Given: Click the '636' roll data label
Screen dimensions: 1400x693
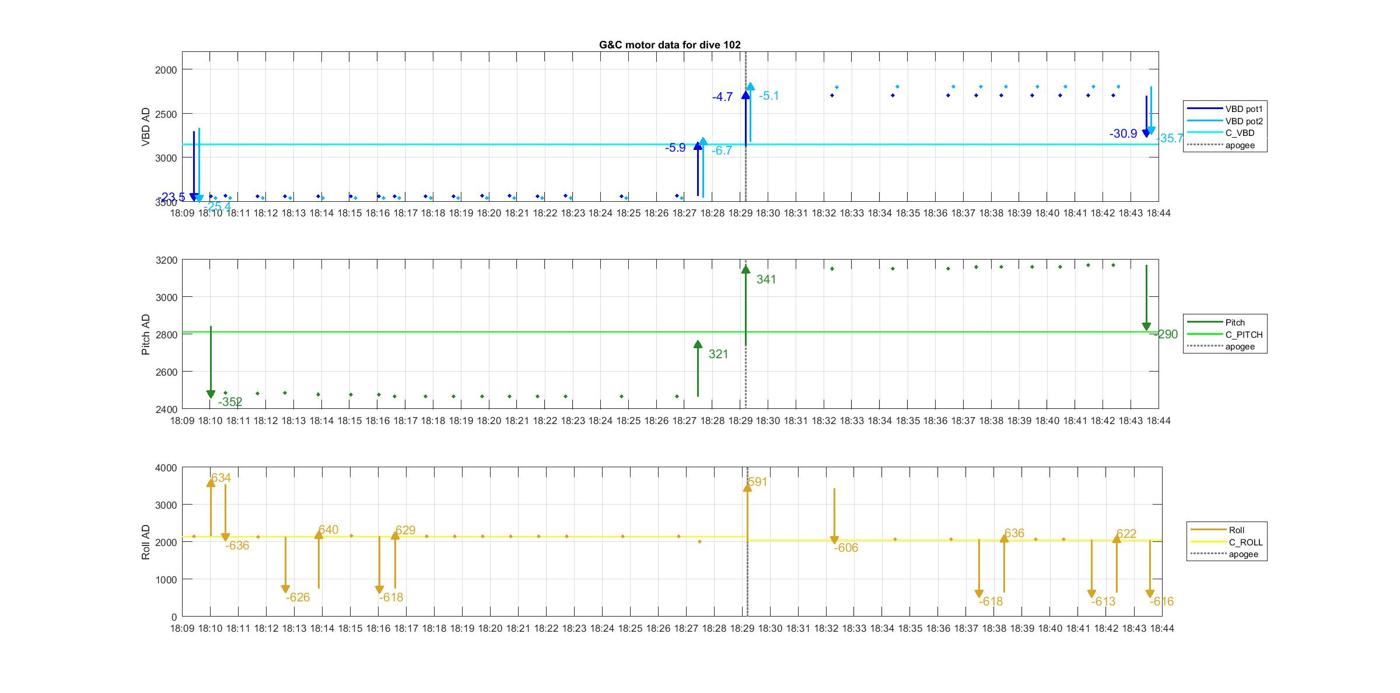Looking at the screenshot, I should 1014,534.
